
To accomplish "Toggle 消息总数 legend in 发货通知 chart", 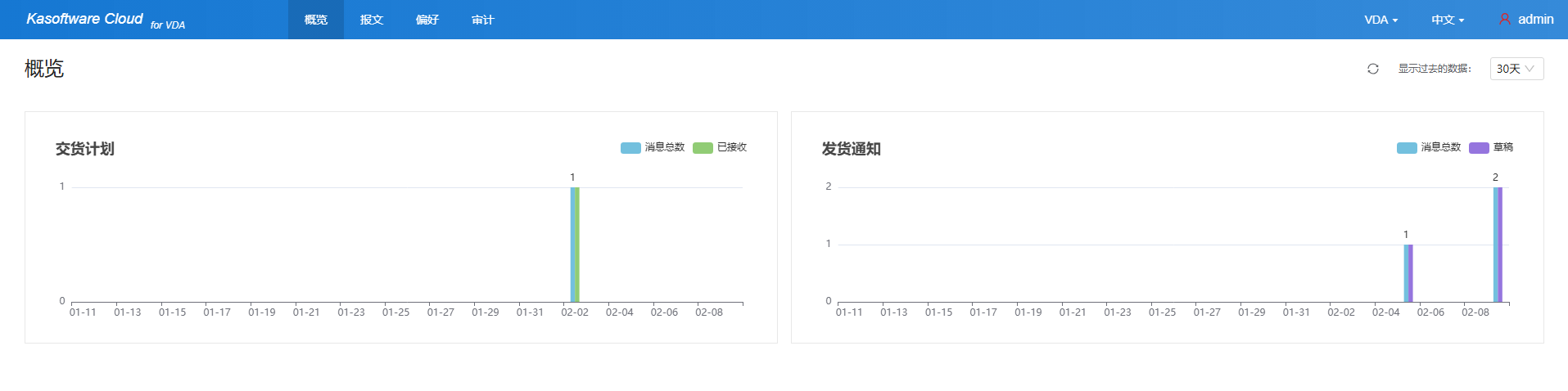I will pos(1429,147).
